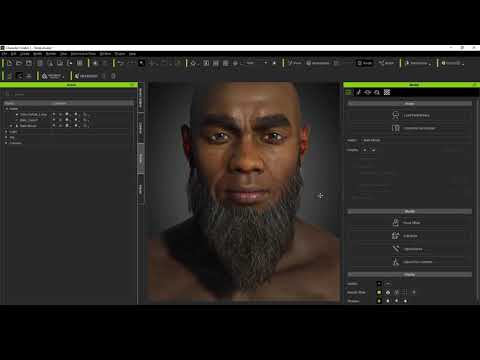Open the Edit menu
480x360 pixels.
(x=14, y=54)
